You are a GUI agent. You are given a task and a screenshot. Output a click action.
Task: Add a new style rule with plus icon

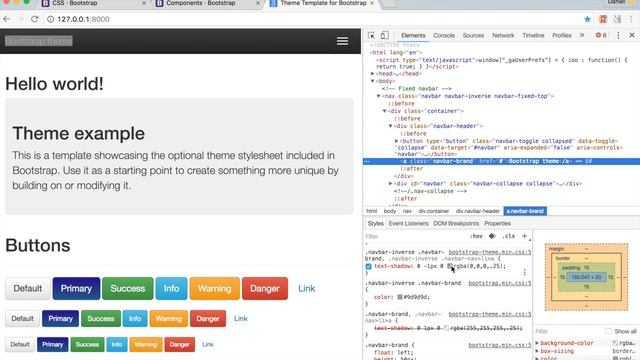click(x=524, y=236)
